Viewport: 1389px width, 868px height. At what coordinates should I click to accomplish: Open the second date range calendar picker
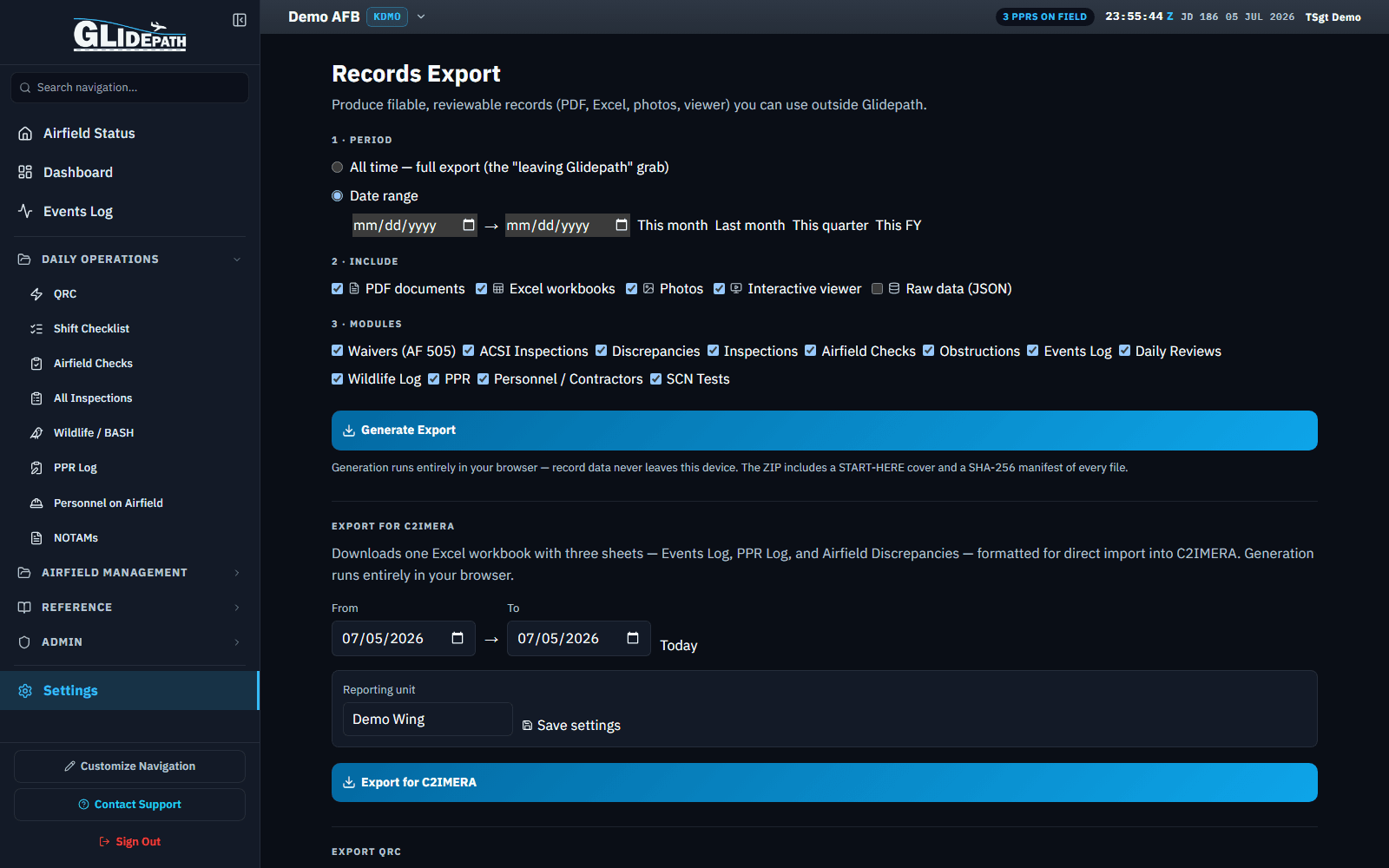click(x=622, y=226)
